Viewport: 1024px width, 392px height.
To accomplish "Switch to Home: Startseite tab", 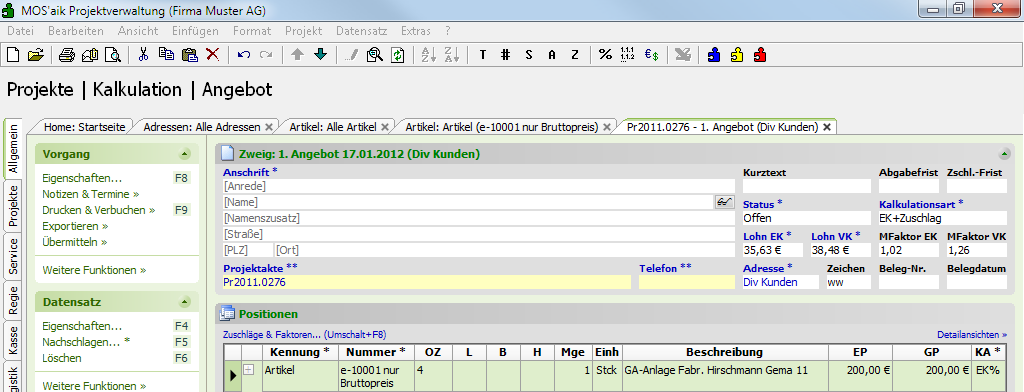I will click(x=85, y=127).
